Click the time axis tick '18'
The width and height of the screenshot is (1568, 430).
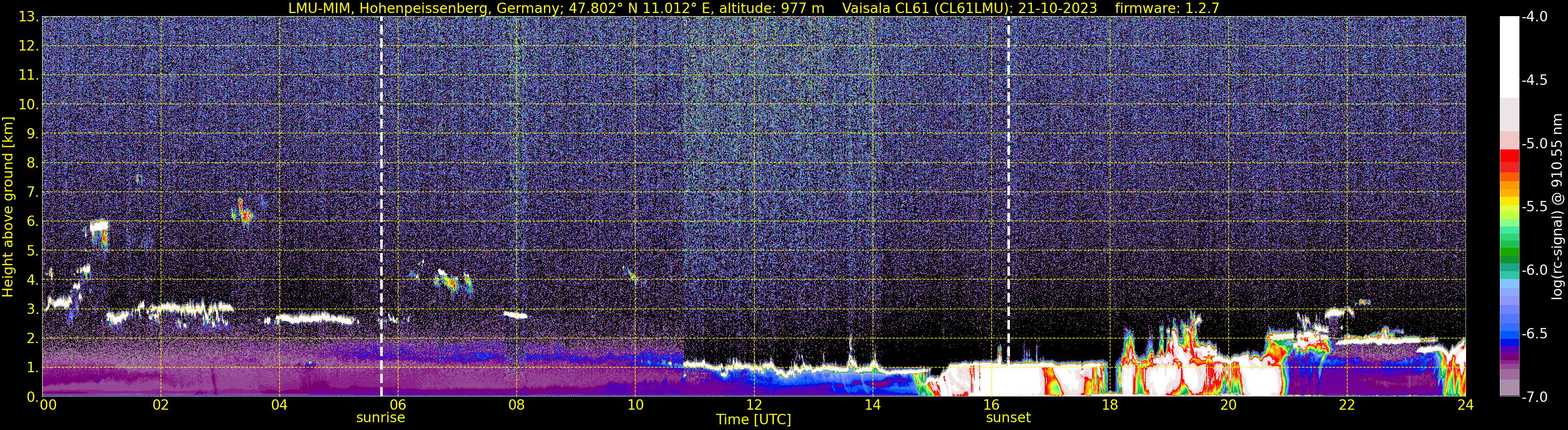(x=1110, y=405)
